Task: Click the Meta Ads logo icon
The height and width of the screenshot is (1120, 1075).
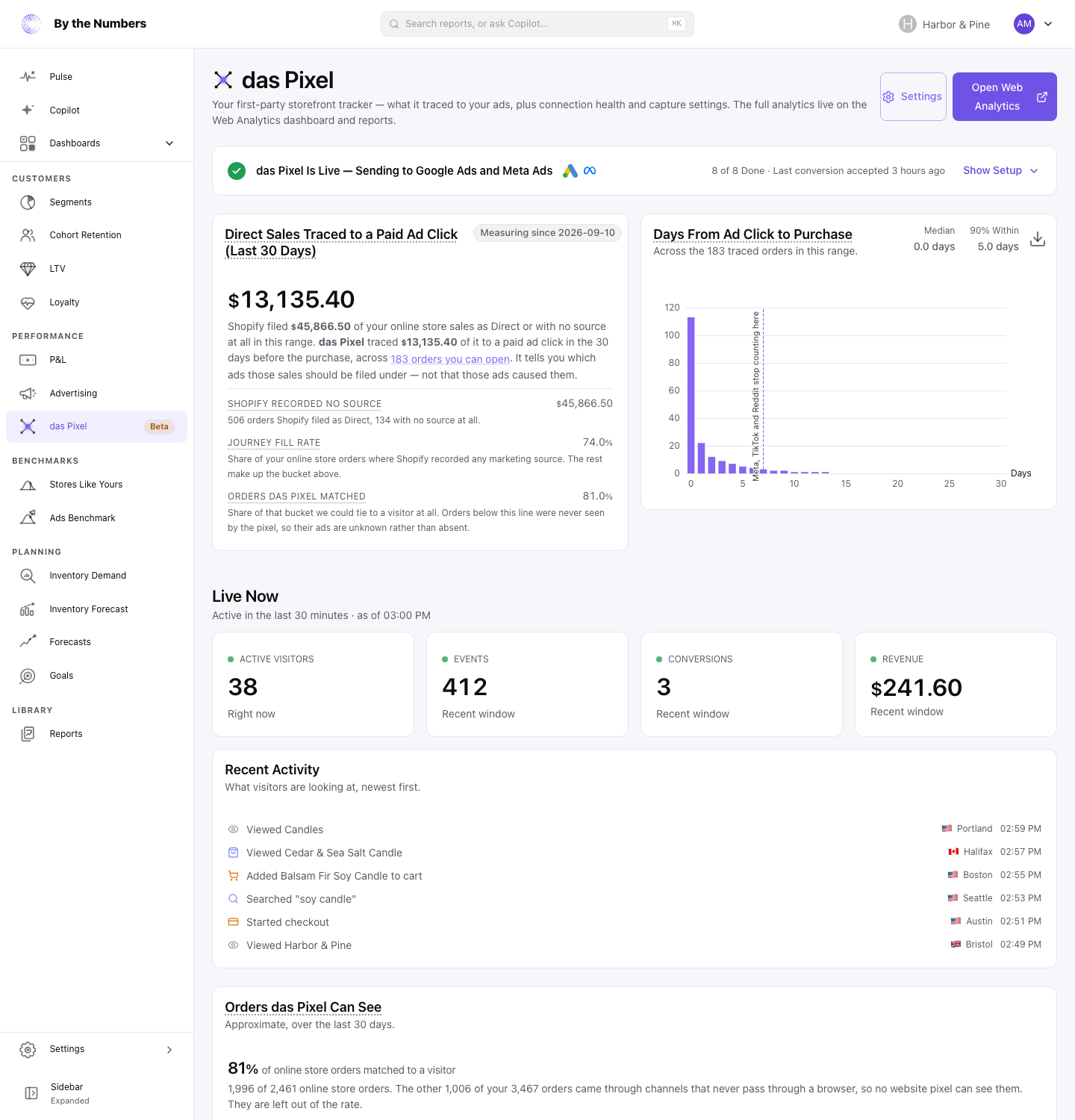Action: pyautogui.click(x=590, y=171)
